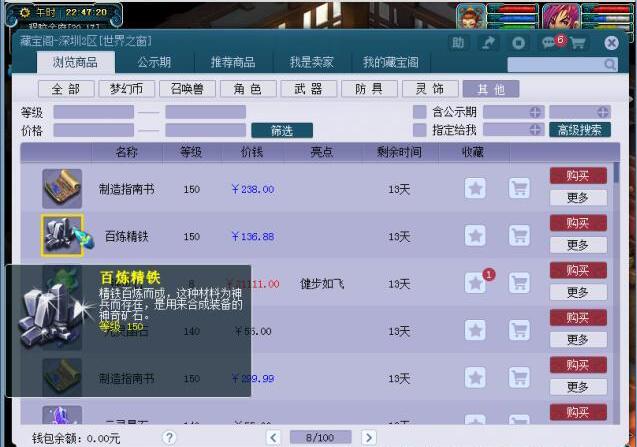Select the 灵饰 category
The image size is (637, 447).
click(x=430, y=89)
